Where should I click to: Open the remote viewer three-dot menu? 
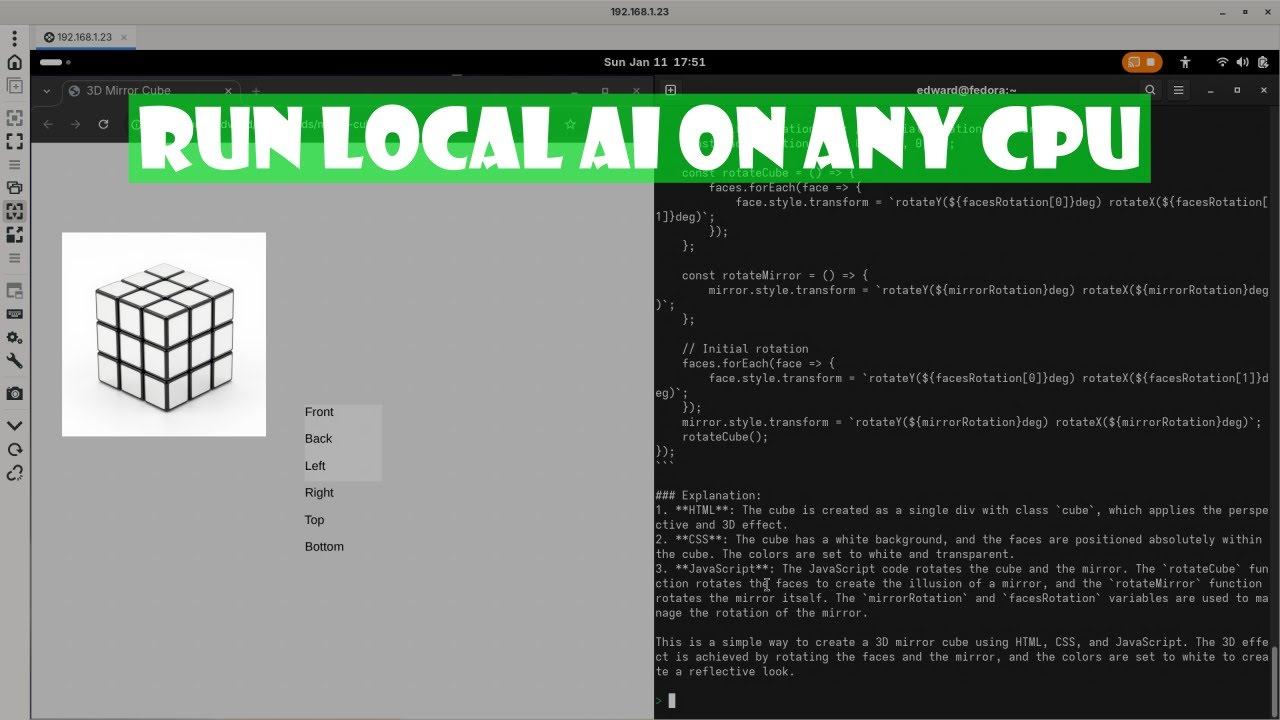tap(15, 38)
